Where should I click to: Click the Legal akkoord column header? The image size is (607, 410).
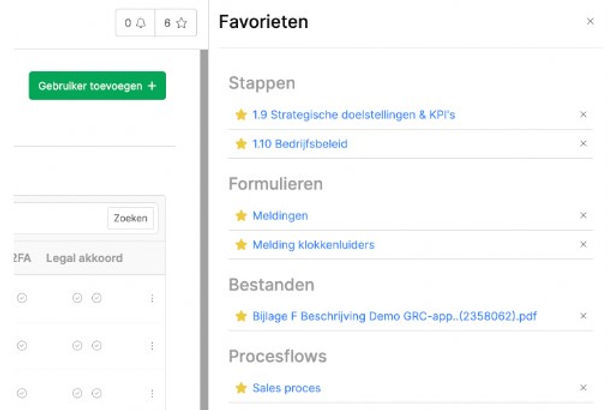tap(84, 258)
